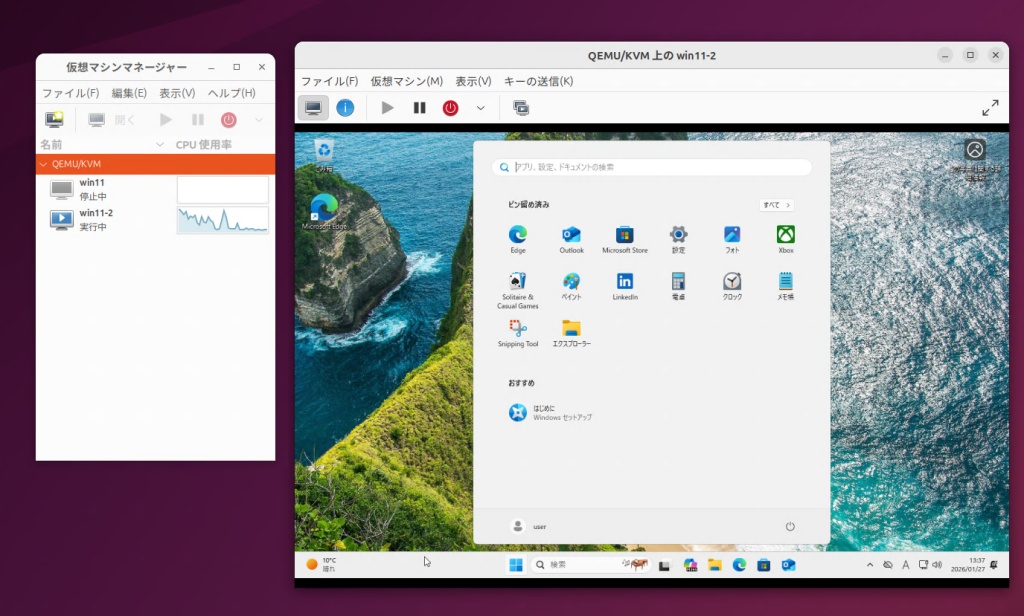
Task: Pause the running win11-2 virtual machine
Action: (420, 108)
